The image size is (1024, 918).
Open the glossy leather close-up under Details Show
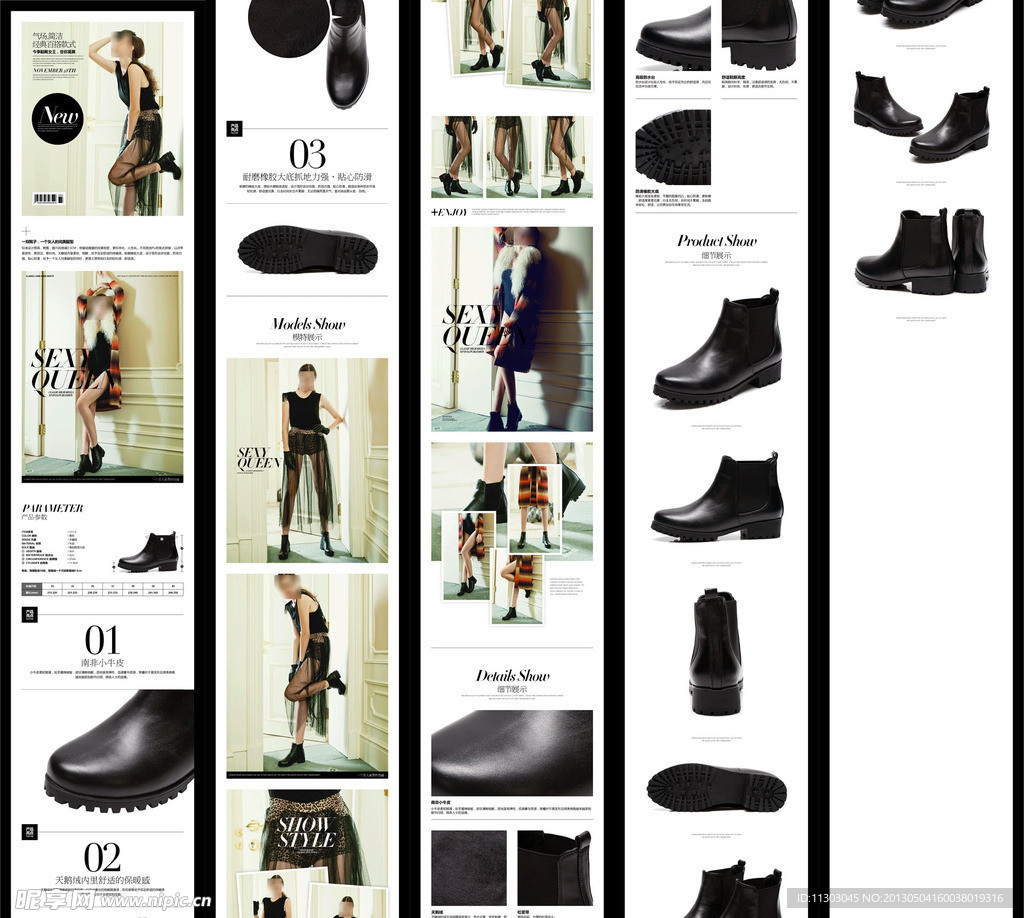tap(512, 753)
